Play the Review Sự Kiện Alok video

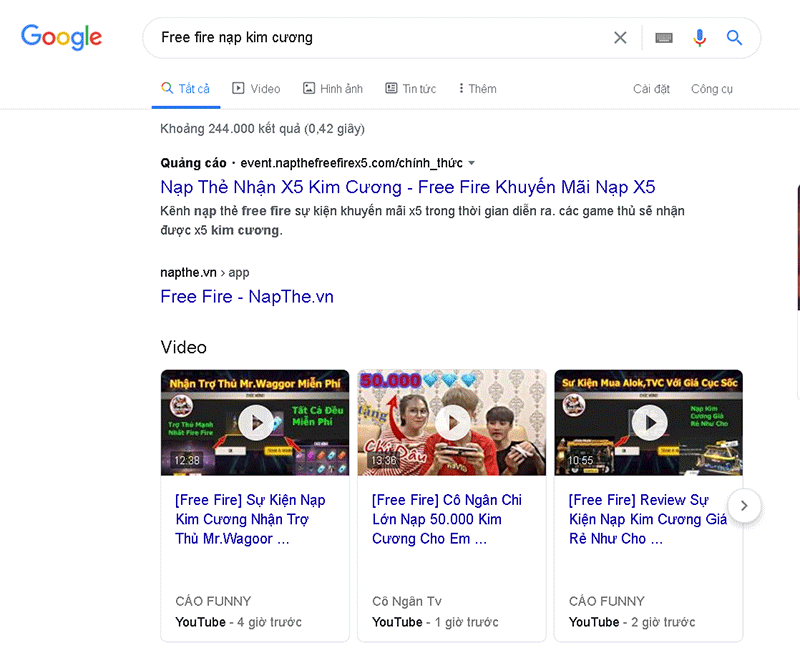pos(649,422)
